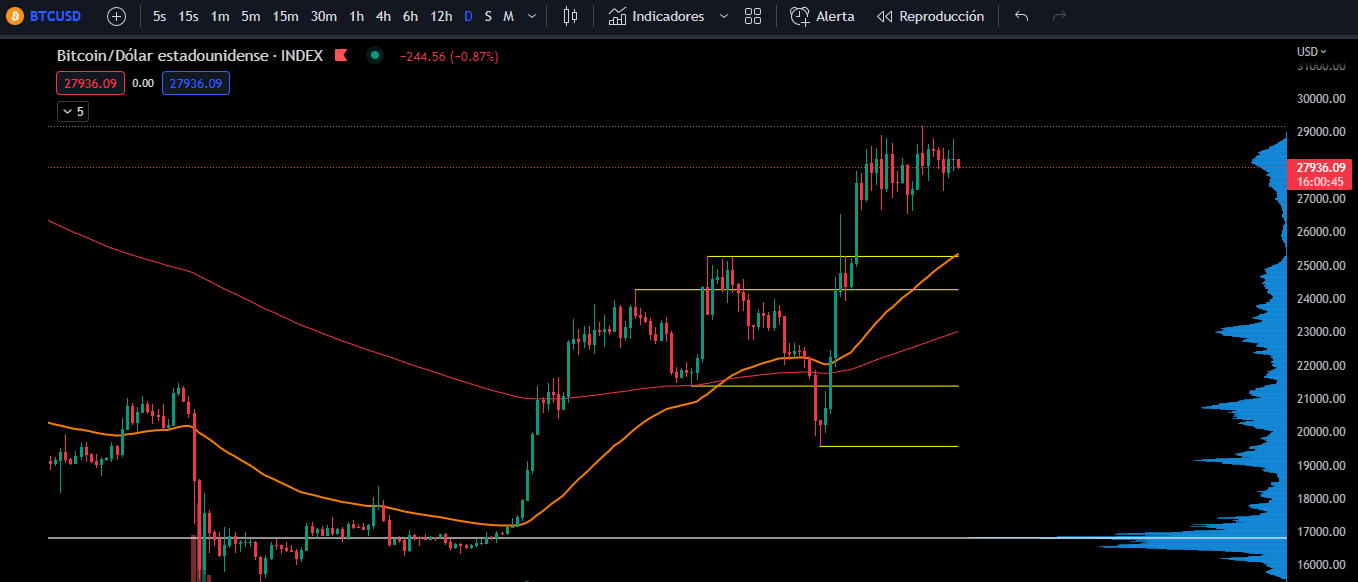Open the indicator templates grid icon
Image resolution: width=1358 pixels, height=582 pixels.
pyautogui.click(x=753, y=16)
